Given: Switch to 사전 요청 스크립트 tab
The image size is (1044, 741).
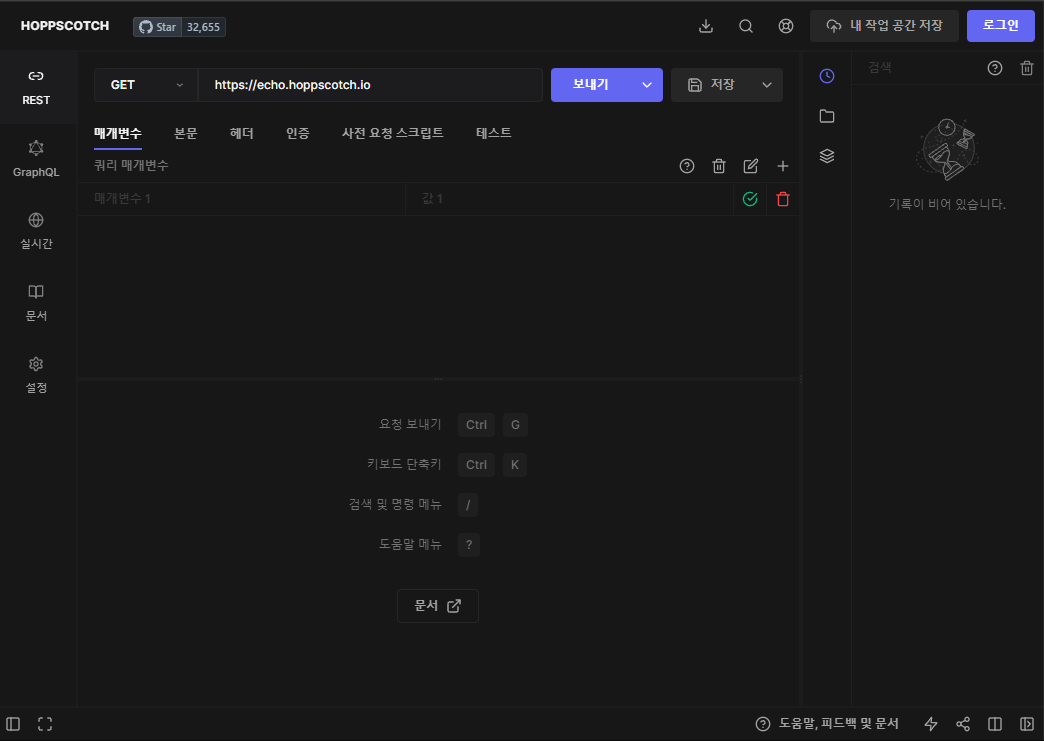Looking at the screenshot, I should tap(392, 133).
